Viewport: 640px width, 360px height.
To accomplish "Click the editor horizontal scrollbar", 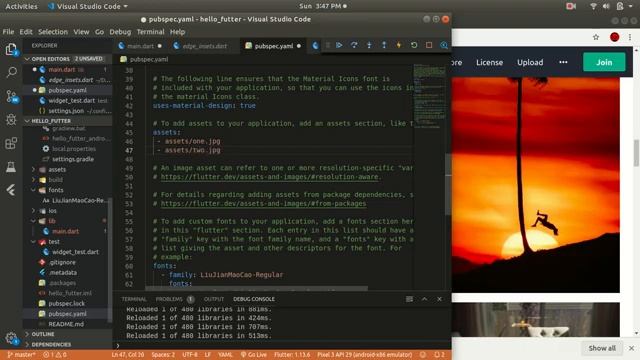I will click(x=256, y=288).
